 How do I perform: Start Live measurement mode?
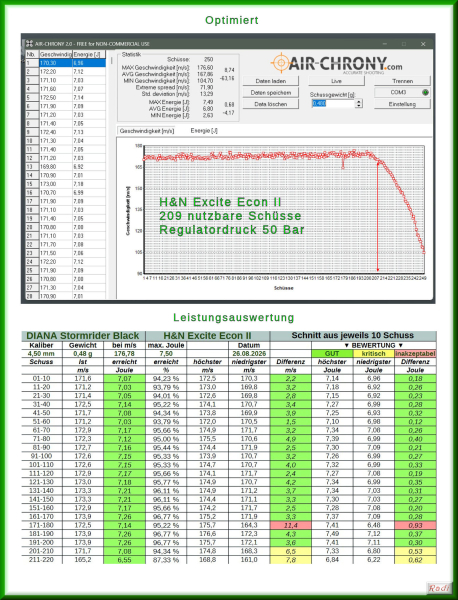pos(336,81)
